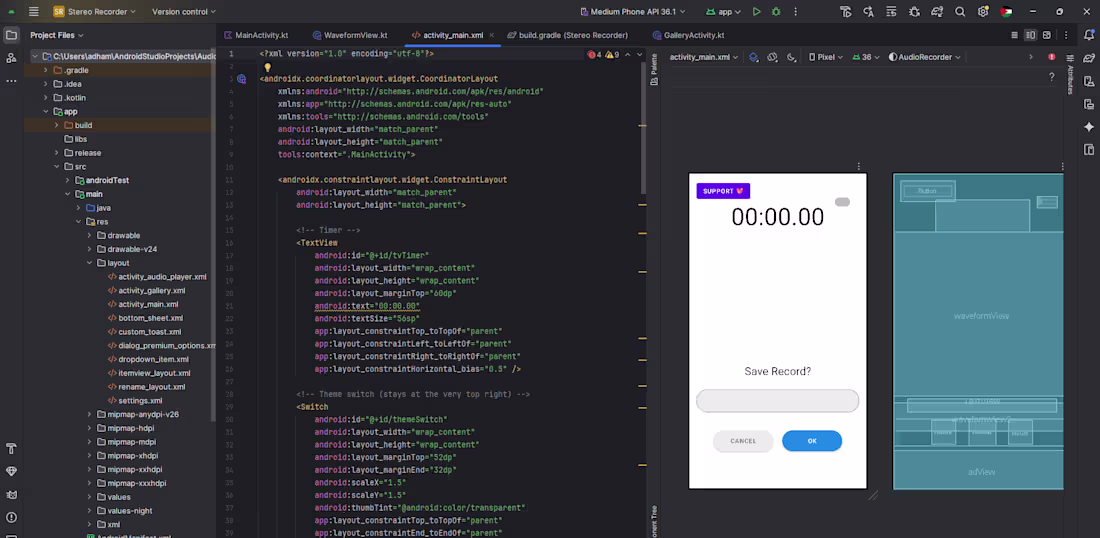Switch editor to Code-only view mode
Image resolution: width=1100 pixels, height=538 pixels.
pyautogui.click(x=1014, y=35)
